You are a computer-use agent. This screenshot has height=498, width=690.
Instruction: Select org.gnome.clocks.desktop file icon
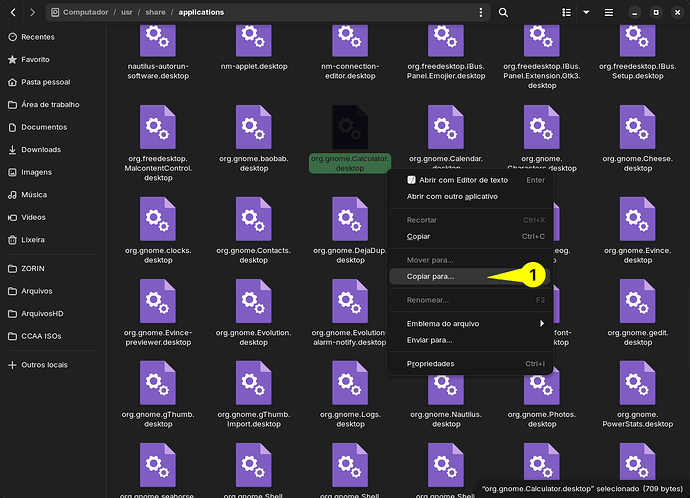156,217
